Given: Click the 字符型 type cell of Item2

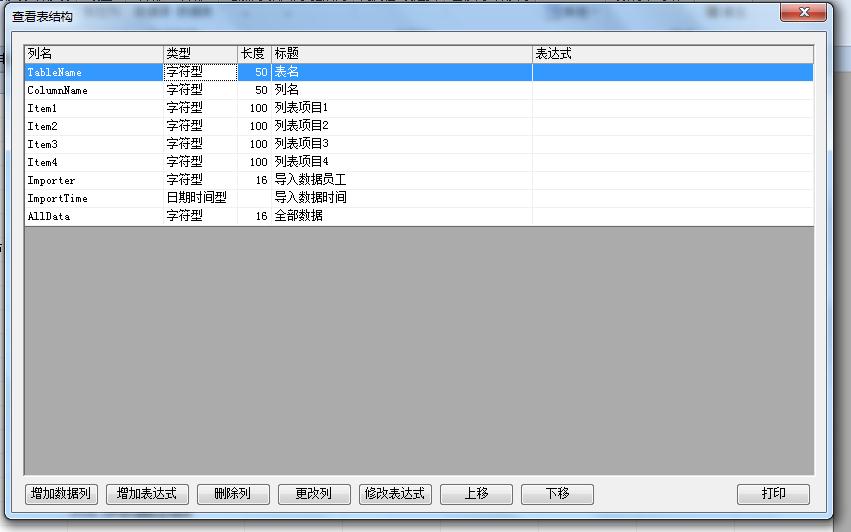Looking at the screenshot, I should [x=200, y=126].
